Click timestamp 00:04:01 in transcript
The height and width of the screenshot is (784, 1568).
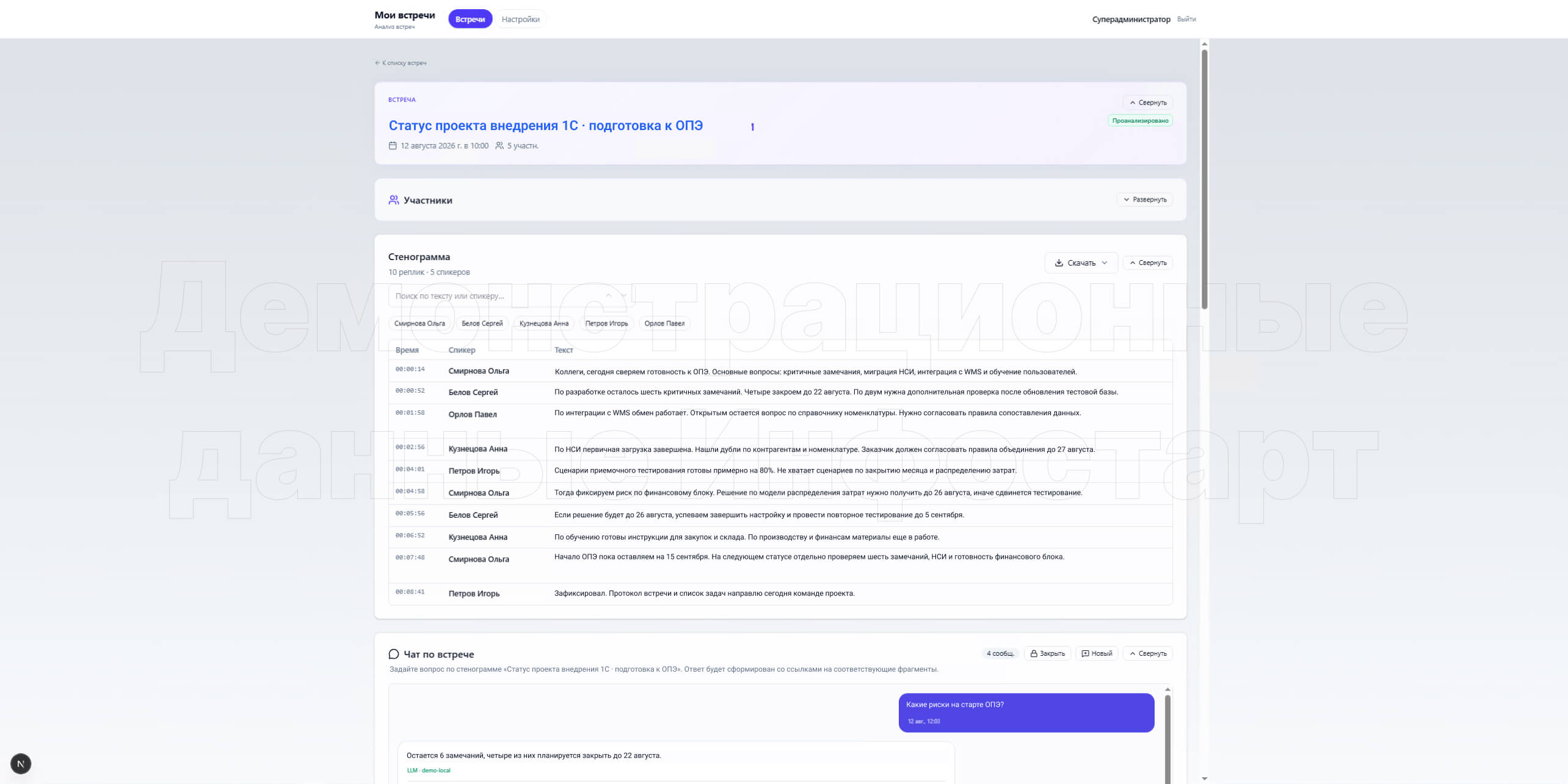click(x=410, y=469)
